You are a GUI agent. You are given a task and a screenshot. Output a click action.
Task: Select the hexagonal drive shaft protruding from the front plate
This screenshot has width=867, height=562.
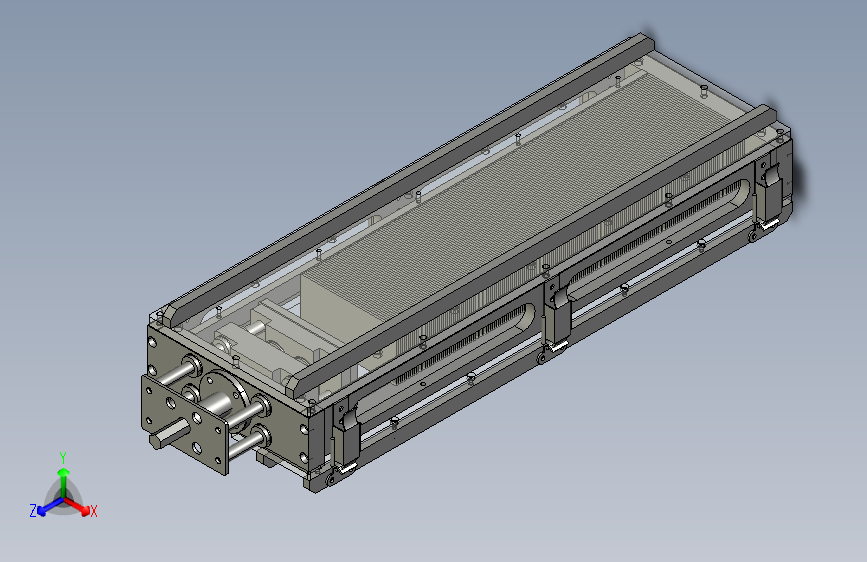169,433
